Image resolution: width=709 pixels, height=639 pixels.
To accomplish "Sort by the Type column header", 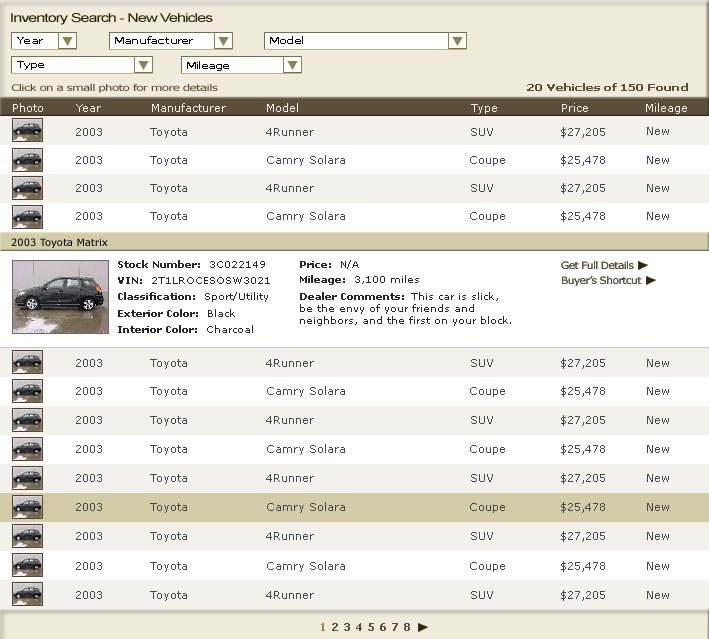I will 484,108.
